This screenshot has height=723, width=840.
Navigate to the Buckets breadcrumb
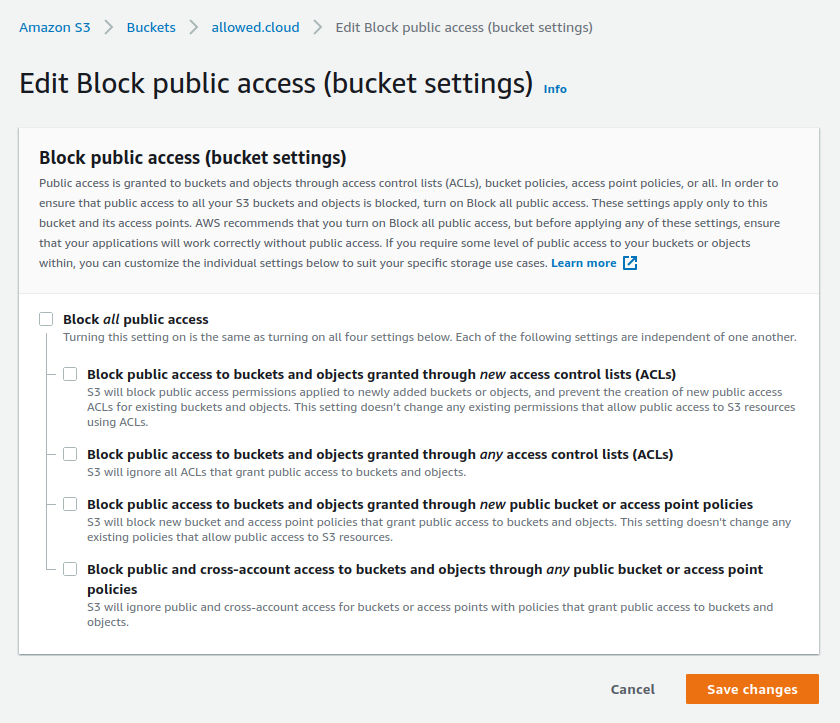[151, 28]
